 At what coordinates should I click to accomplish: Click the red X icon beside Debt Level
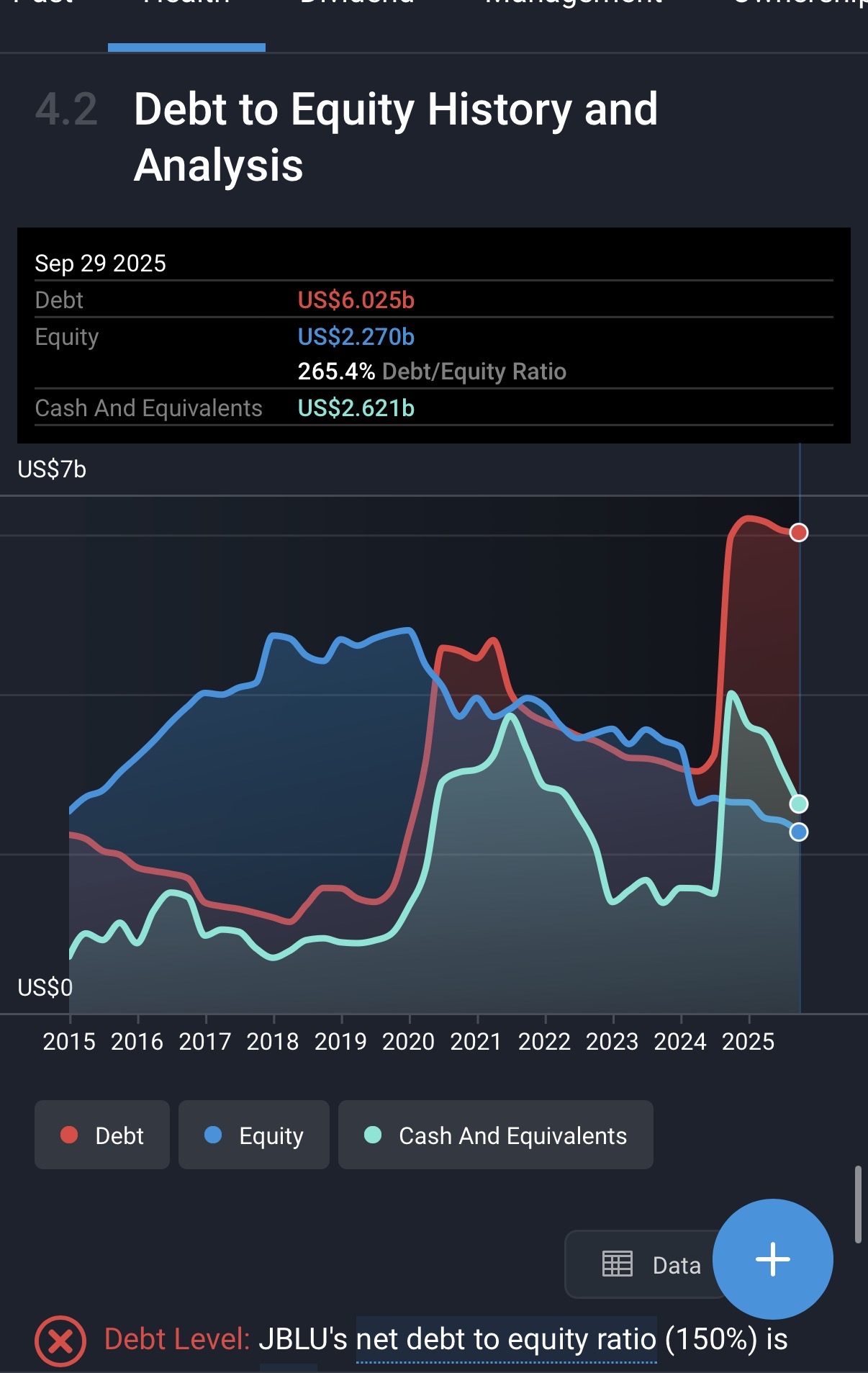pyautogui.click(x=60, y=1341)
